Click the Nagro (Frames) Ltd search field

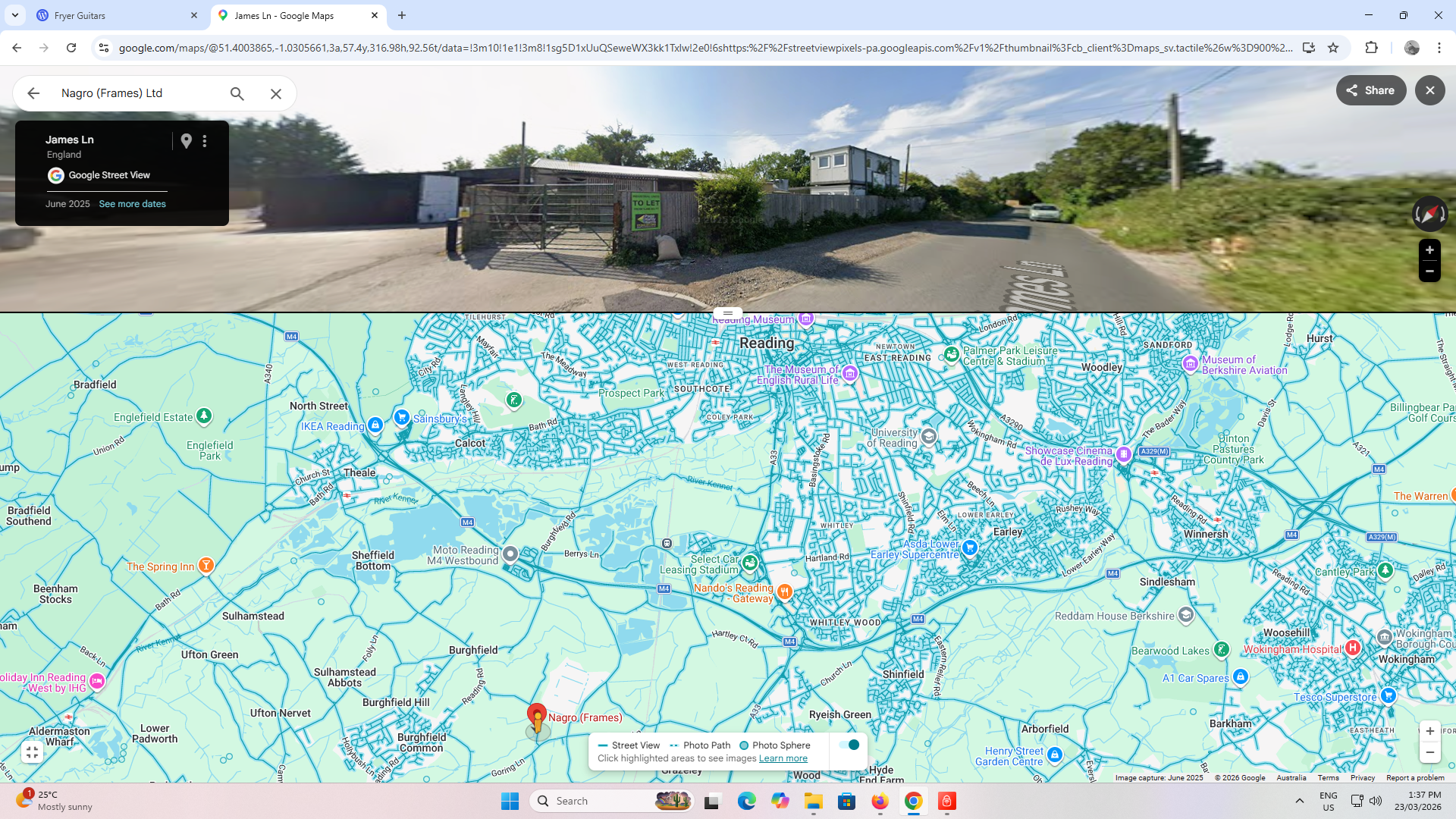coord(136,93)
